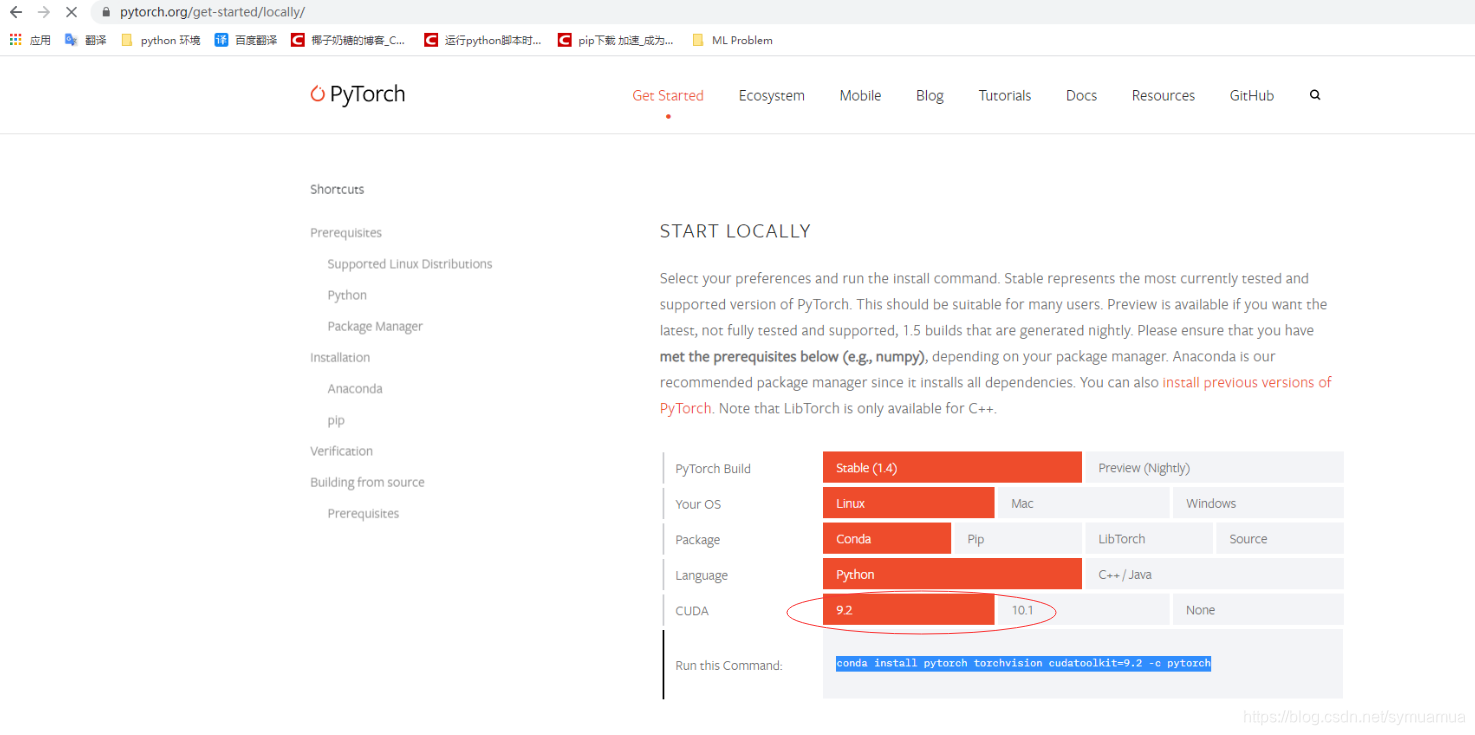Open the GitHub nav item
This screenshot has width=1475, height=735.
tap(1251, 95)
